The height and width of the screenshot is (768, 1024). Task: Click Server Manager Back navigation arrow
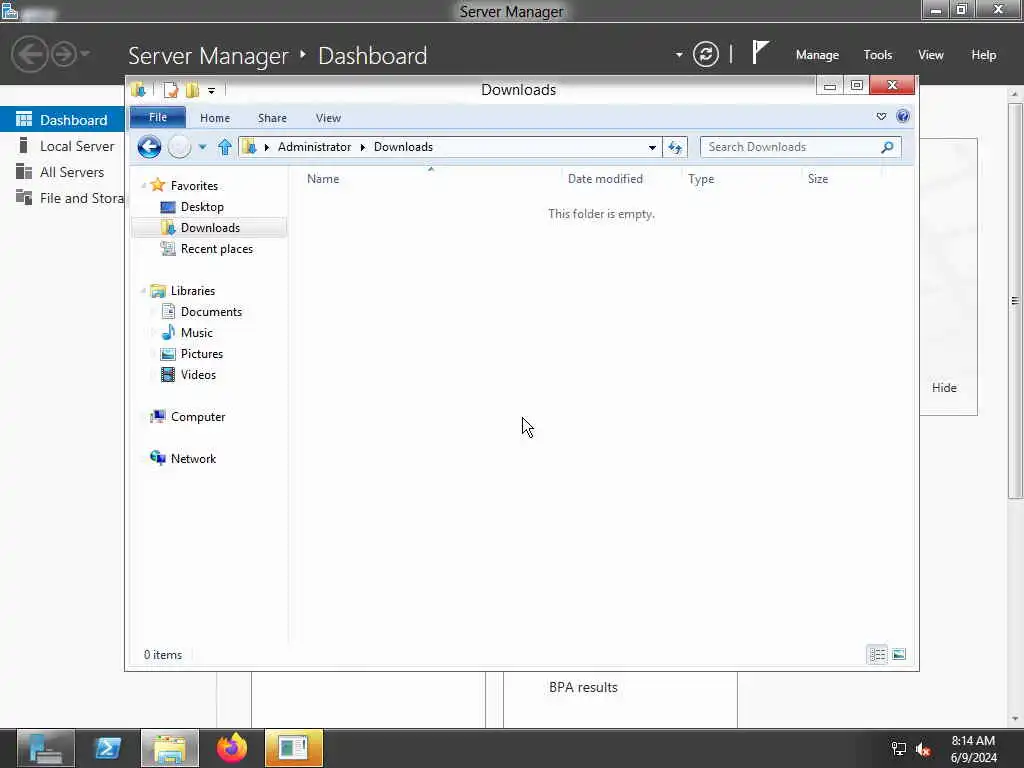pyautogui.click(x=29, y=54)
